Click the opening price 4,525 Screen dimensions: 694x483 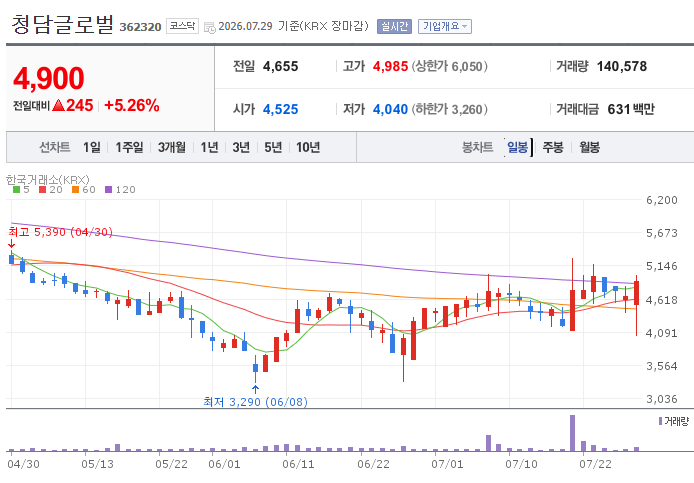tap(281, 109)
